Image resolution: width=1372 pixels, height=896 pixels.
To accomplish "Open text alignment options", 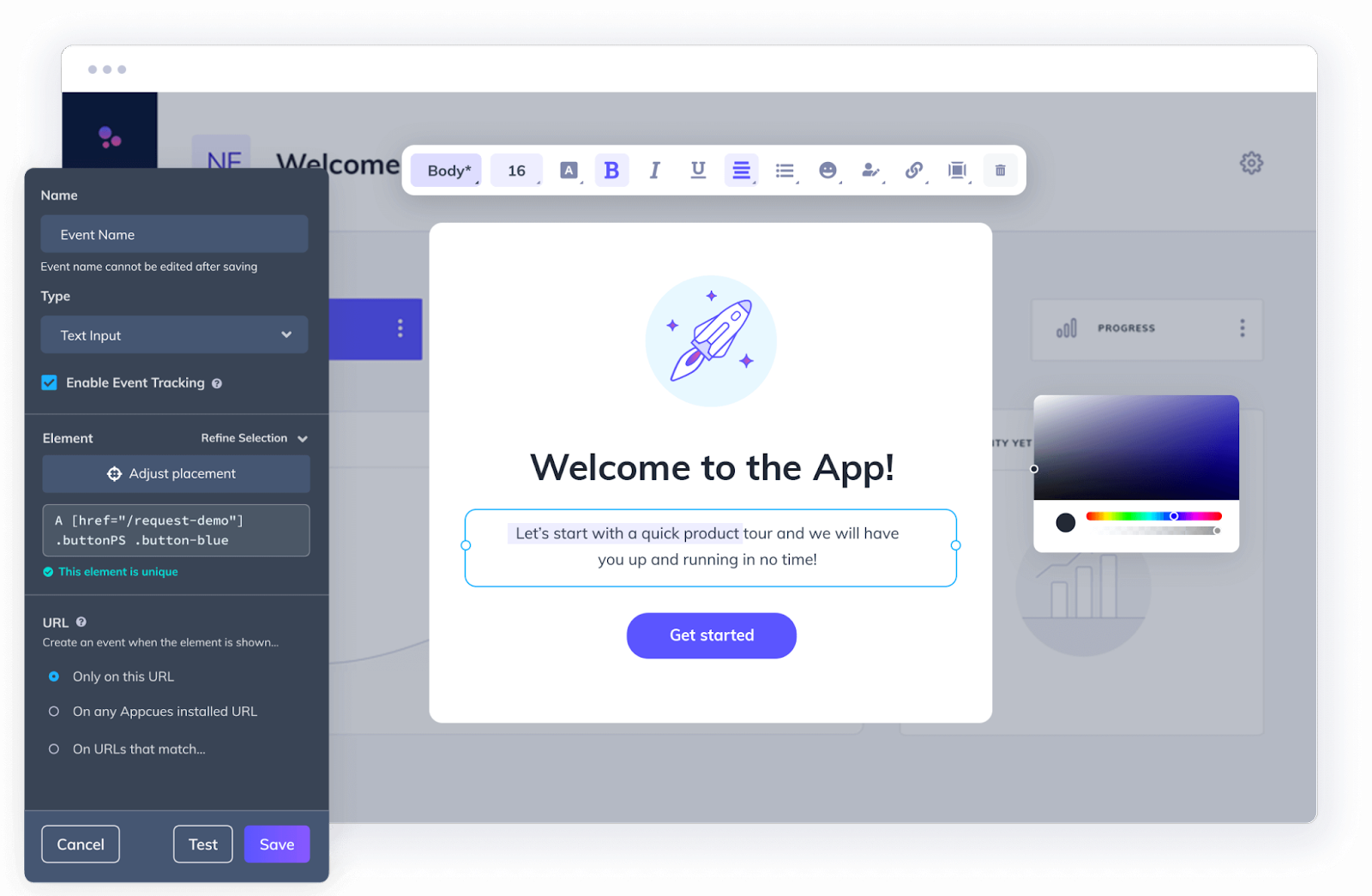I will click(x=742, y=171).
